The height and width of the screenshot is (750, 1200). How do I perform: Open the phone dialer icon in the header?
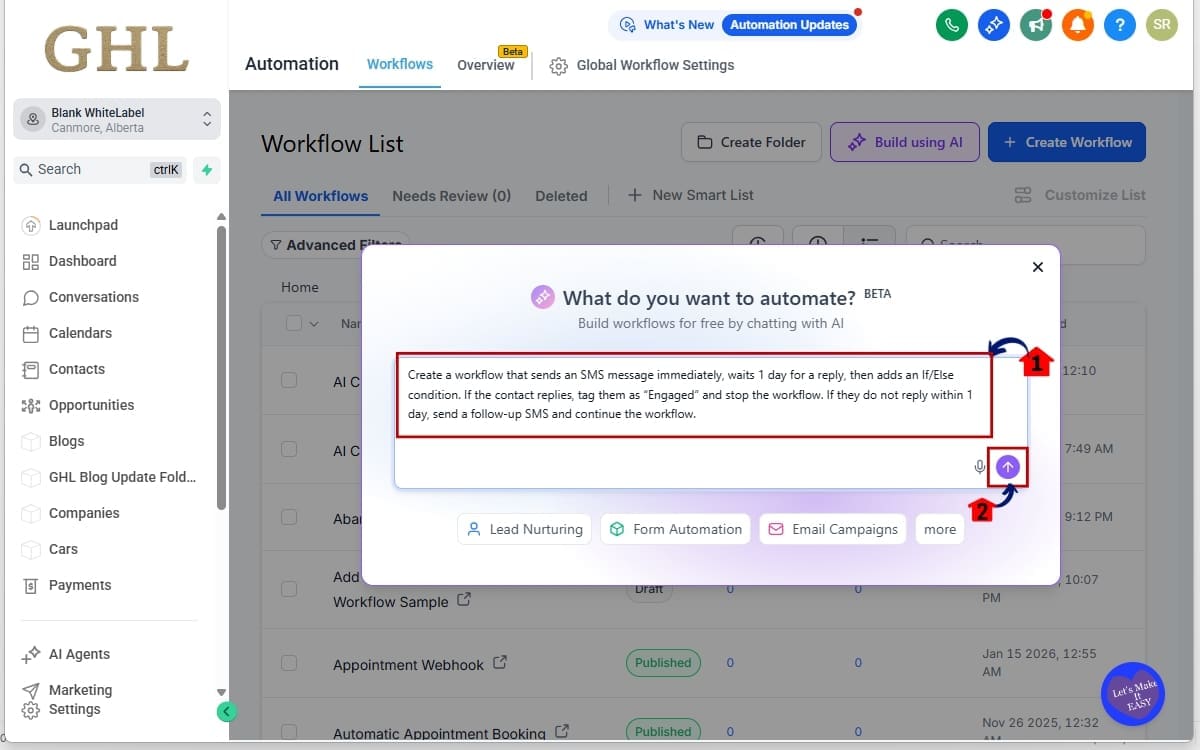coord(951,25)
